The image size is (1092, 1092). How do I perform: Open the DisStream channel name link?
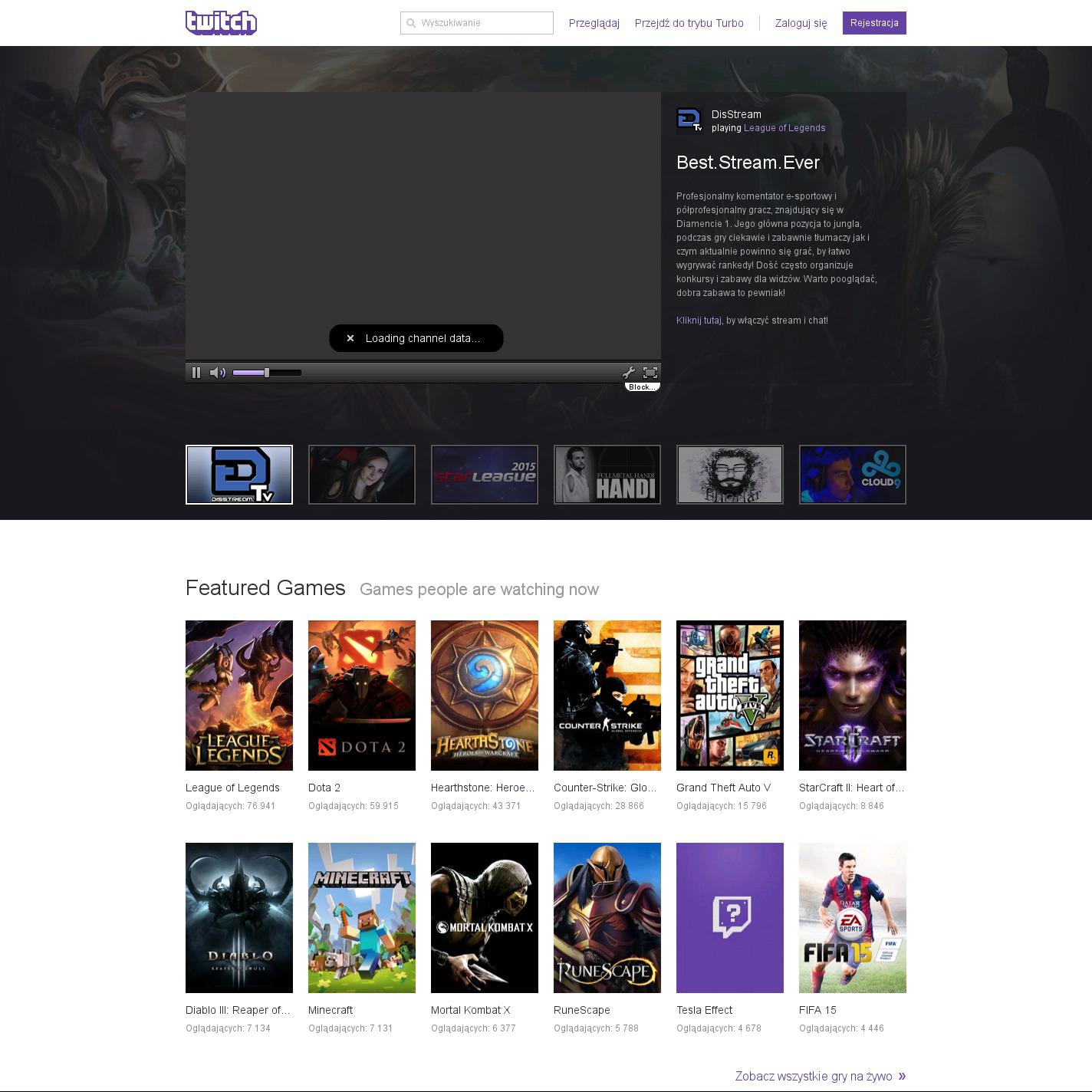tap(736, 114)
